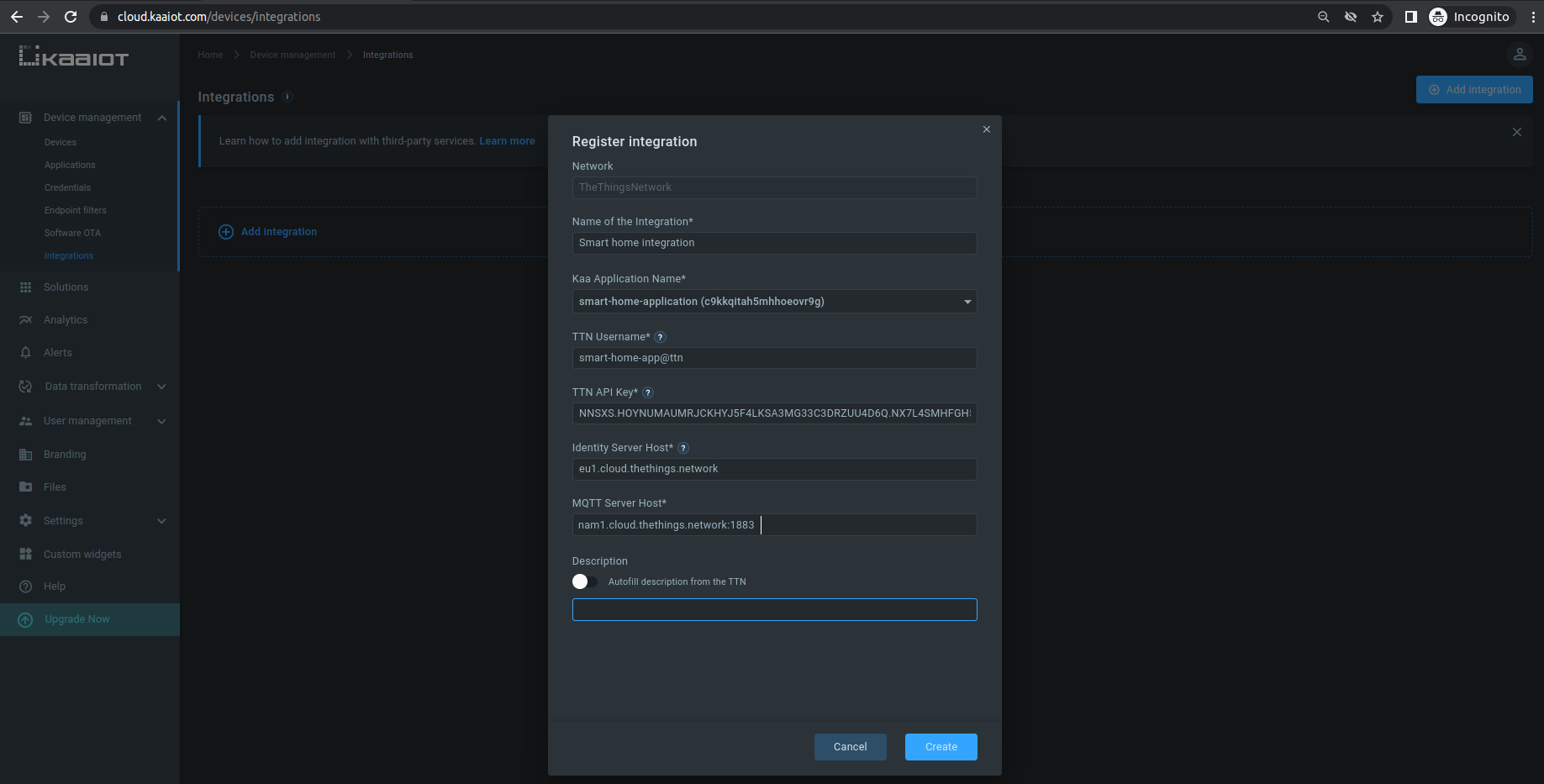Expand the User management section
This screenshot has height=784, width=1544.
(162, 421)
